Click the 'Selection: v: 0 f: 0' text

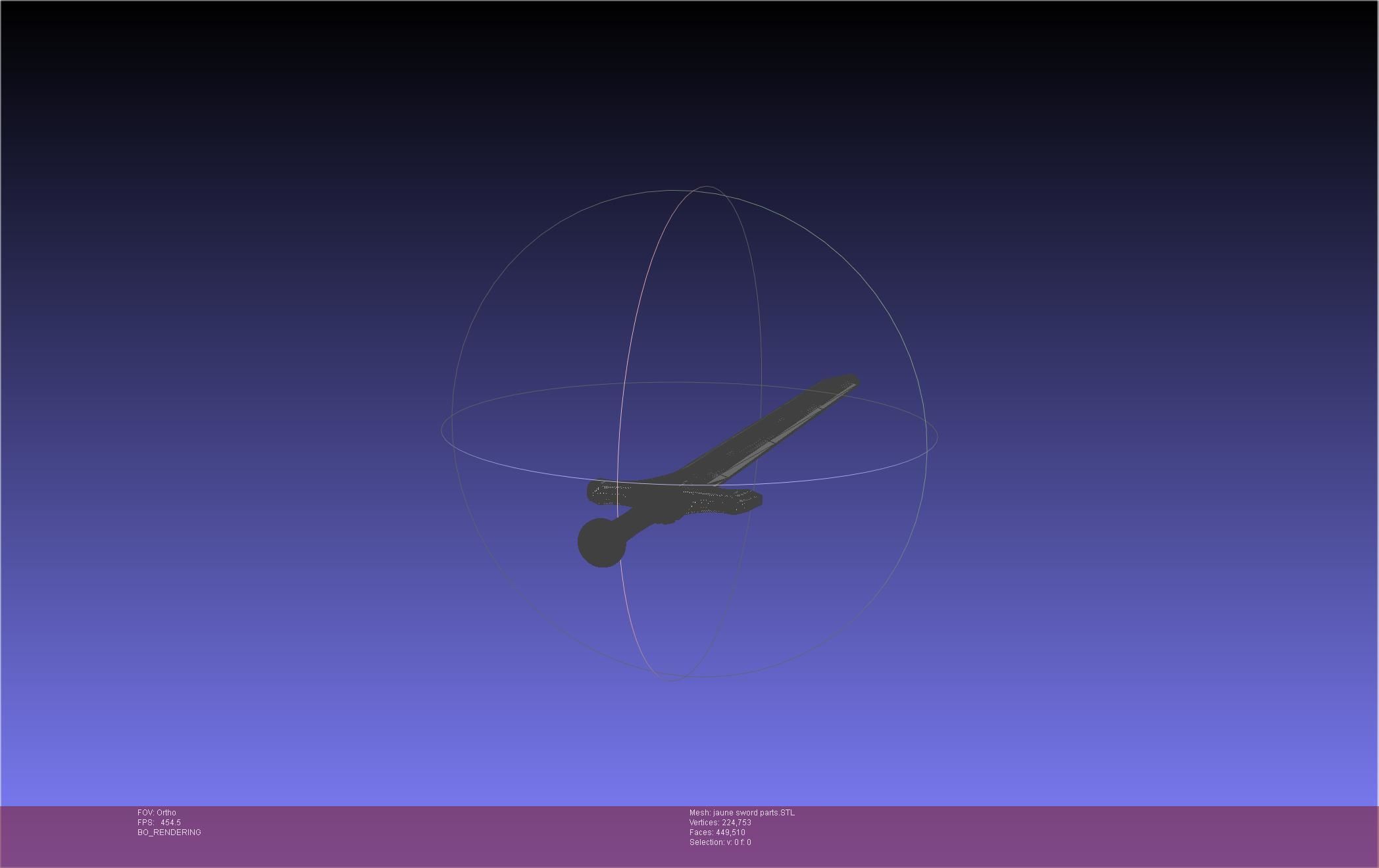click(x=720, y=842)
